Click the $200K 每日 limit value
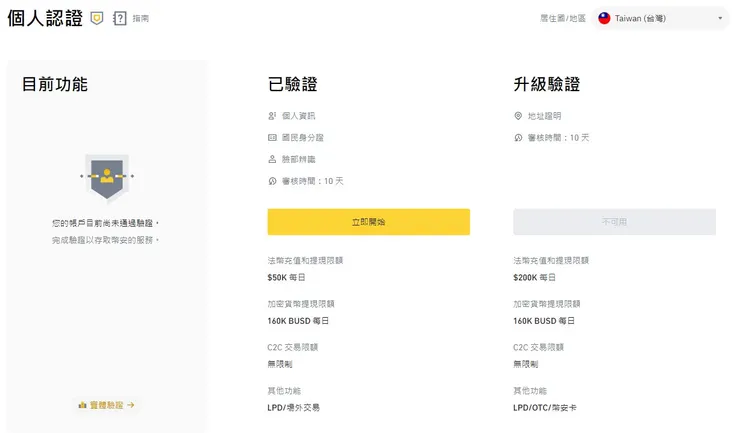 pyautogui.click(x=534, y=277)
